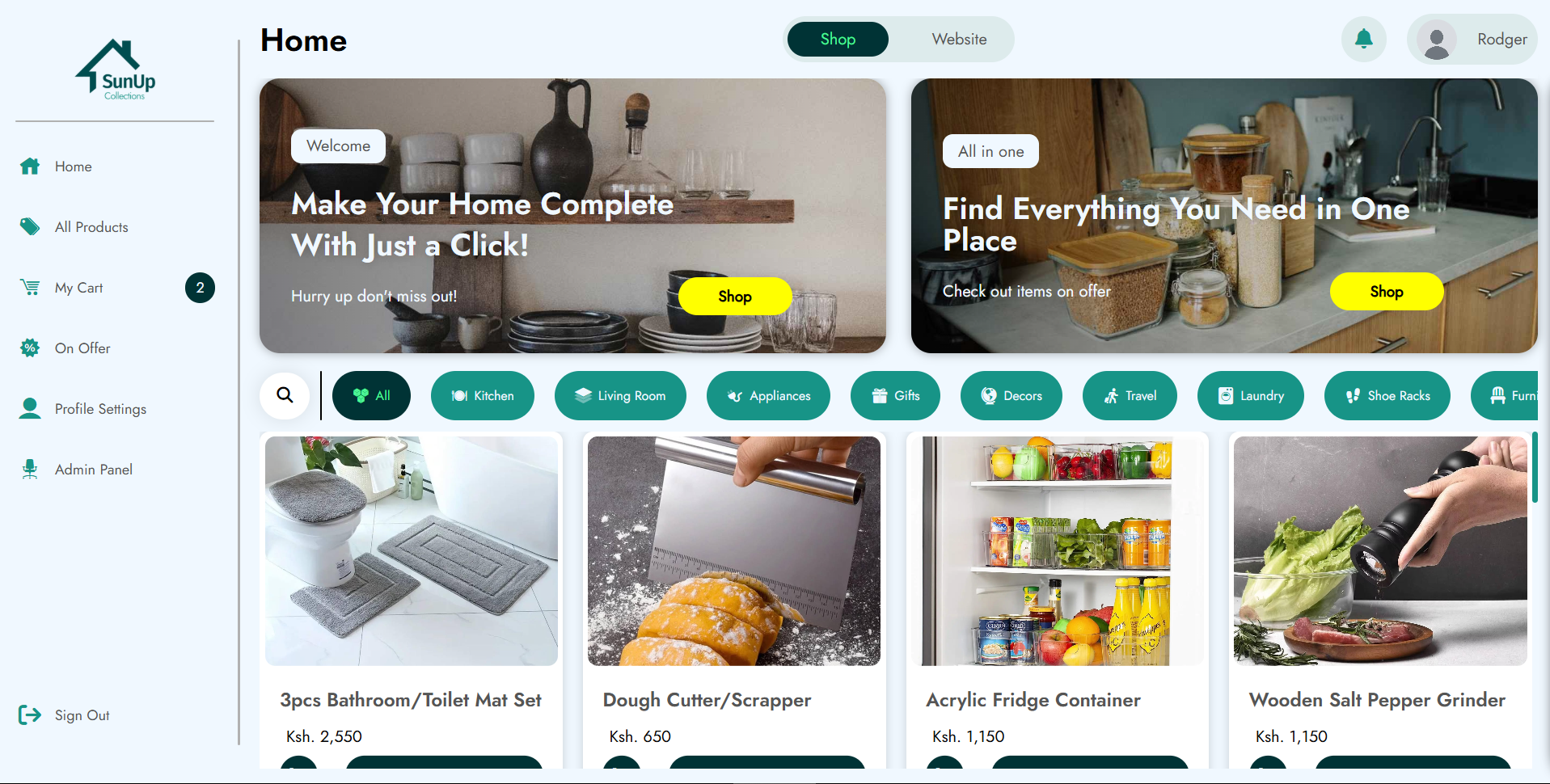Open the search magnifier icon
1550x784 pixels.
(x=285, y=395)
